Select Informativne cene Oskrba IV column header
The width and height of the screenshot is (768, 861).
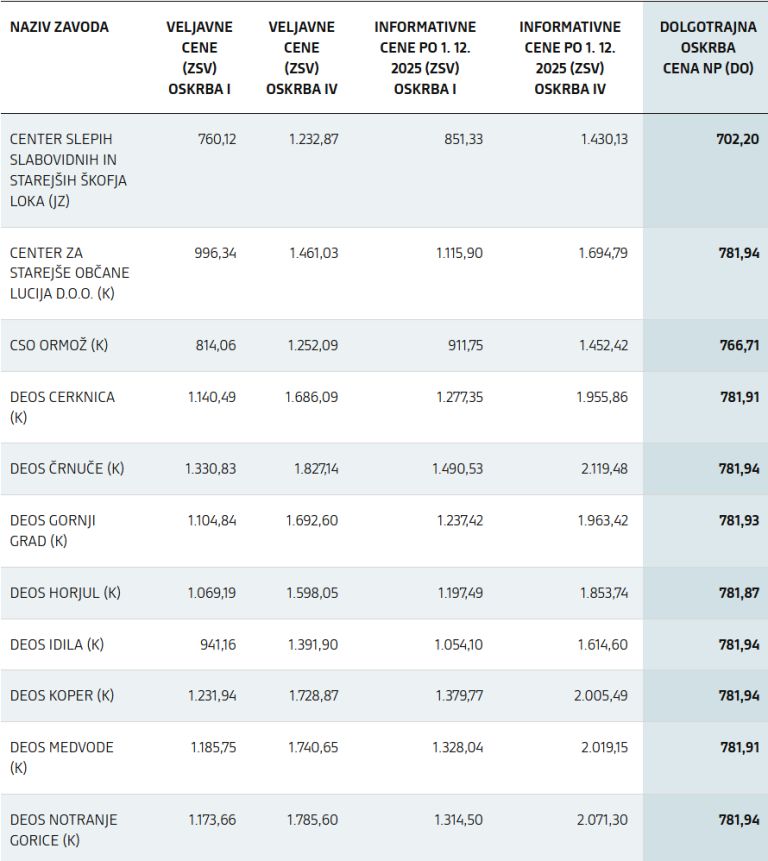(x=570, y=58)
